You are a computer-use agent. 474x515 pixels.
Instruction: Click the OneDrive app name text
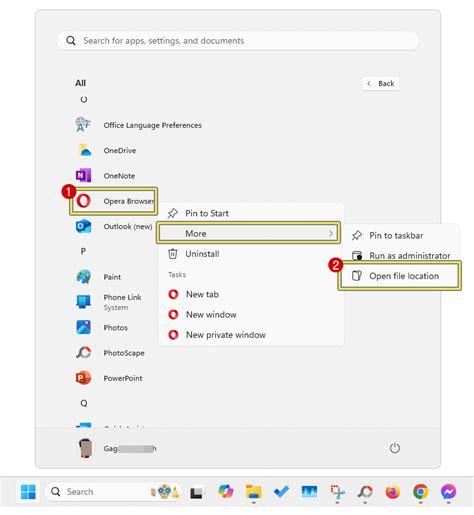tap(120, 150)
